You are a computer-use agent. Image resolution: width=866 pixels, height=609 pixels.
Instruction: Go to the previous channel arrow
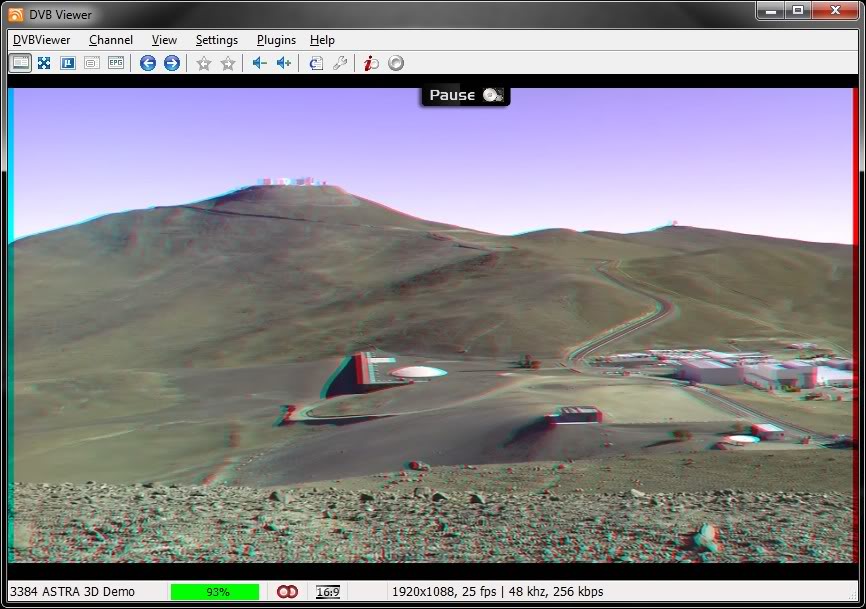[x=147, y=63]
